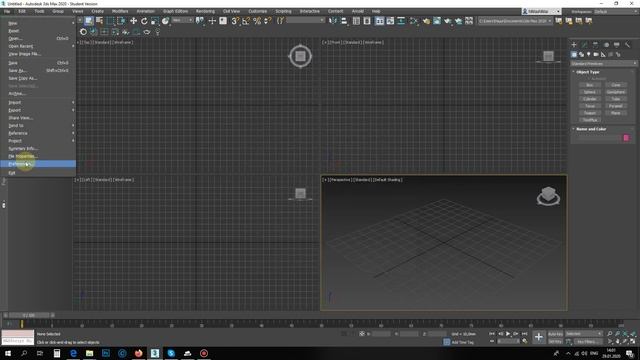The image size is (640, 360).
Task: Click the large Set Key plus button
Action: point(539,337)
